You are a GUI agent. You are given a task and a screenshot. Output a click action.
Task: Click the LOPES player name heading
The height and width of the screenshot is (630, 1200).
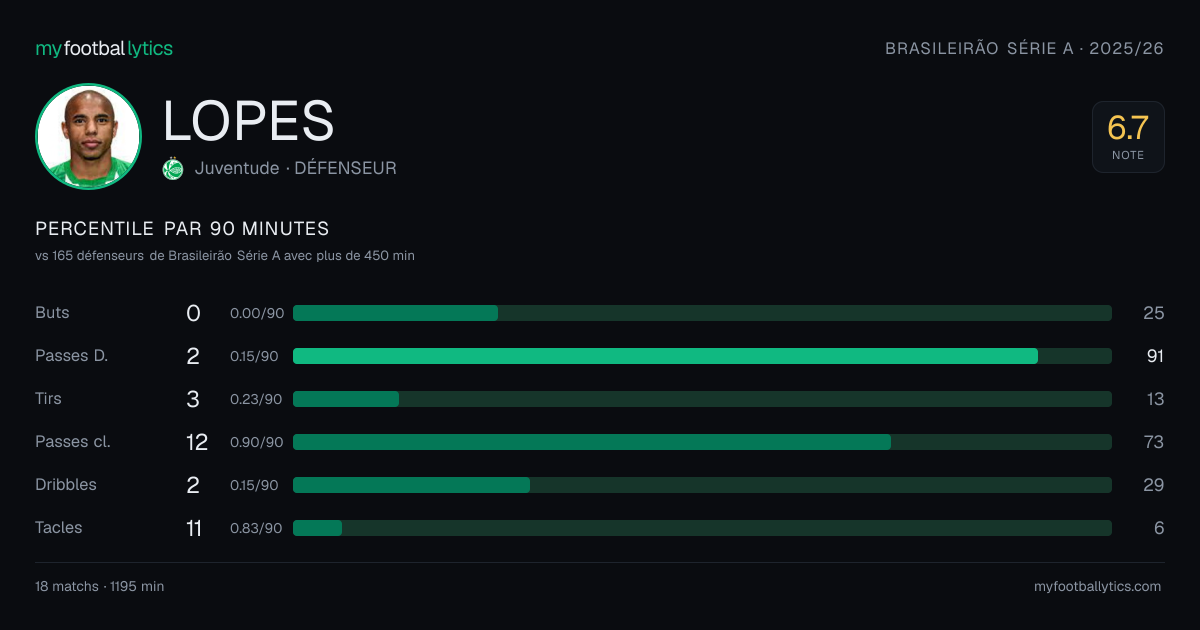click(248, 121)
